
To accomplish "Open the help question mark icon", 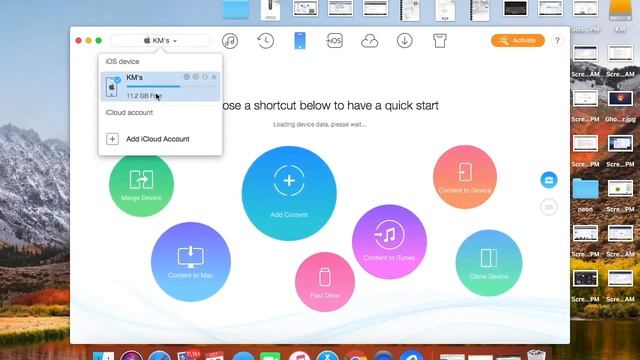I will [x=557, y=40].
